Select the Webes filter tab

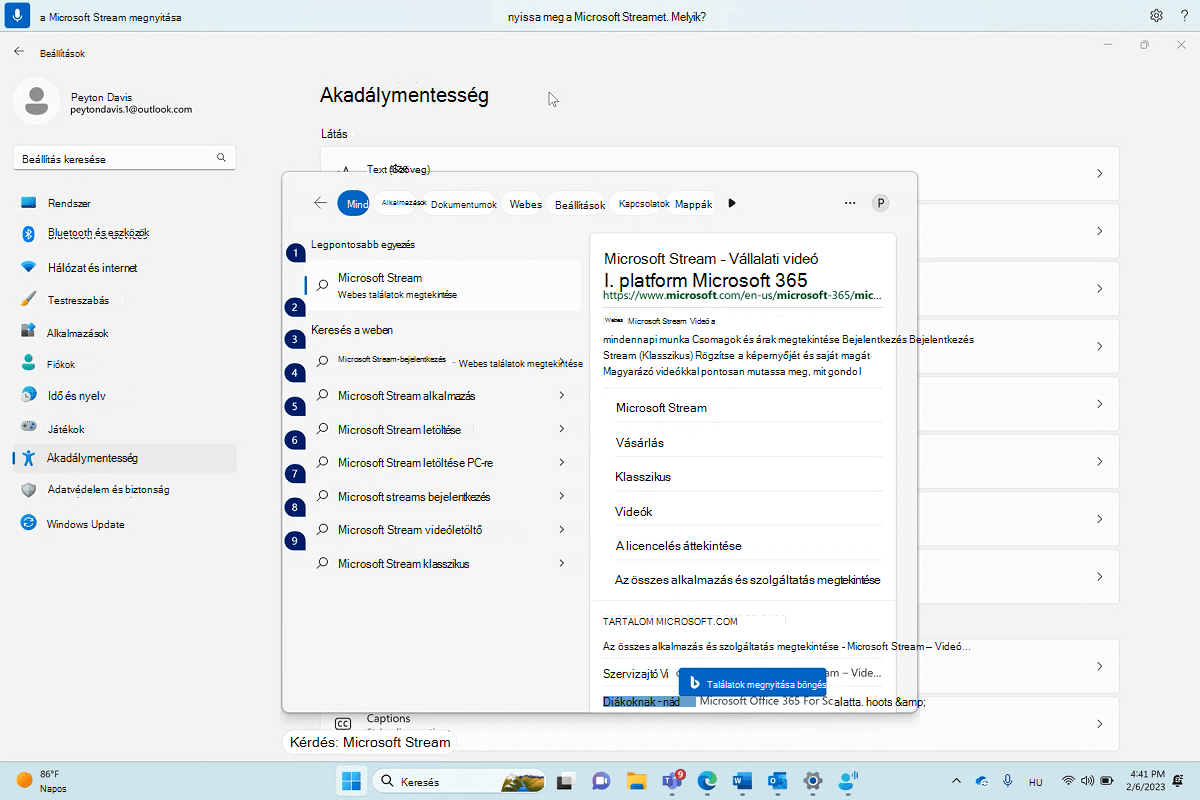(525, 204)
